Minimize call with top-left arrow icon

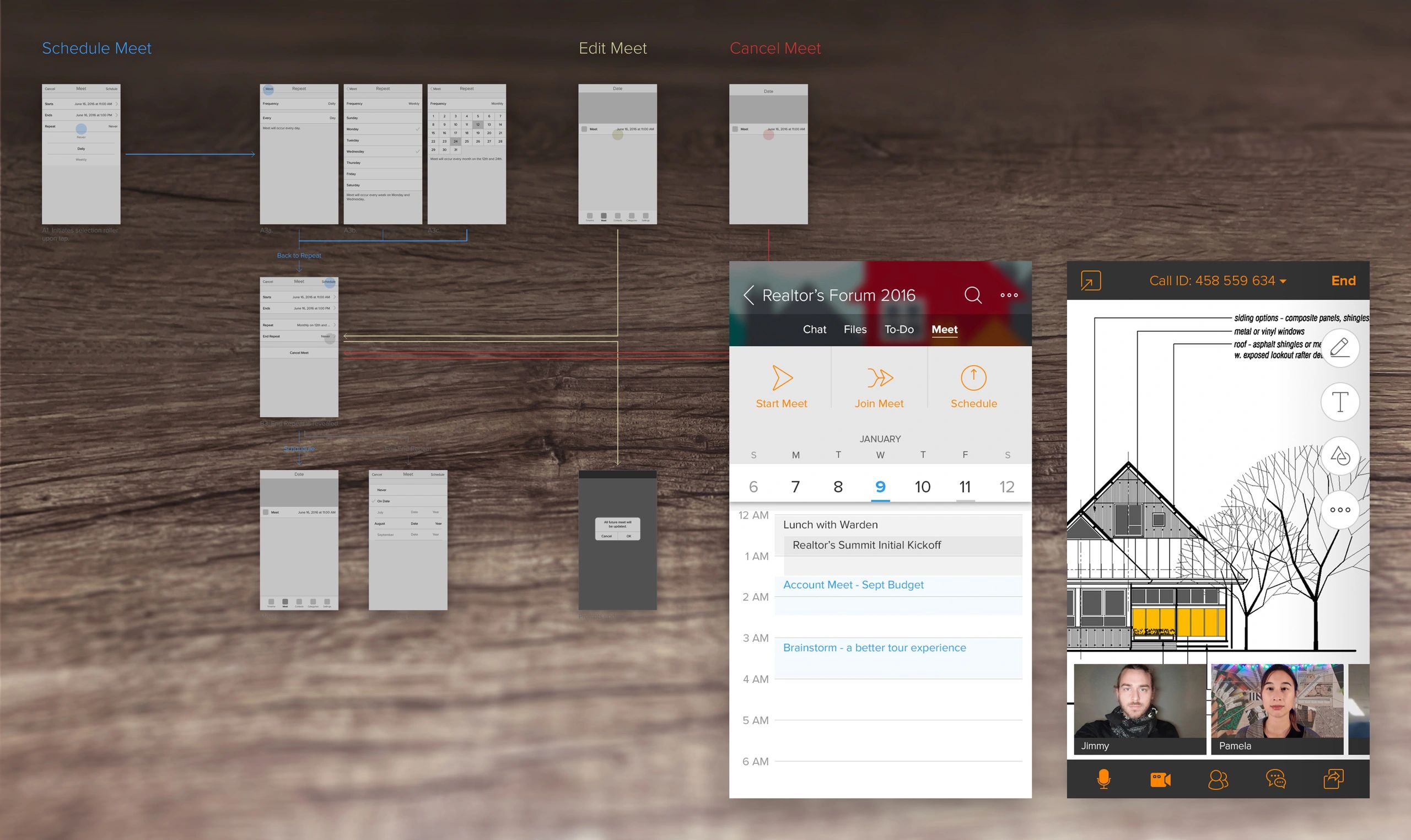tap(1090, 281)
